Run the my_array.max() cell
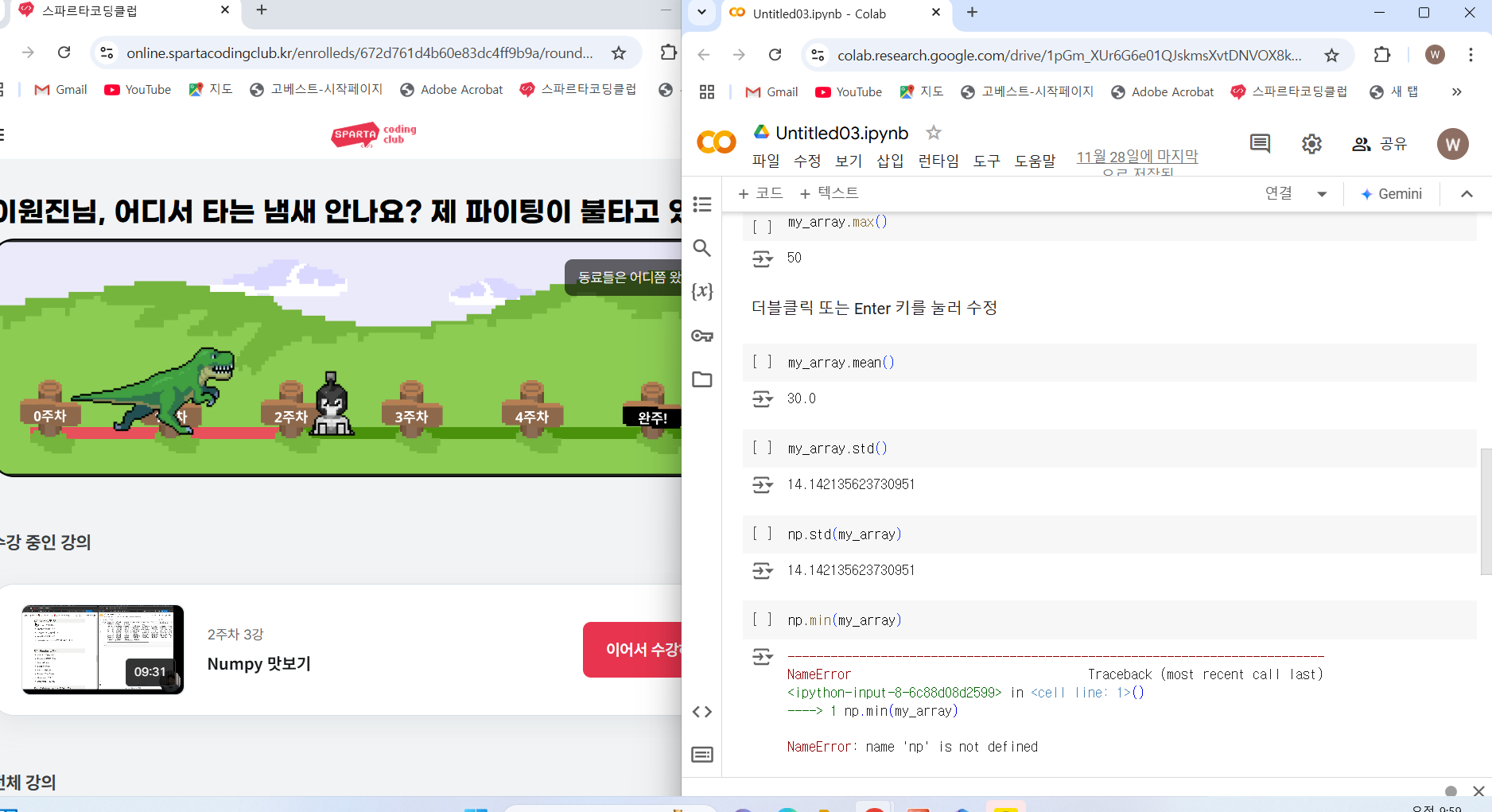The width and height of the screenshot is (1492, 812). [762, 227]
